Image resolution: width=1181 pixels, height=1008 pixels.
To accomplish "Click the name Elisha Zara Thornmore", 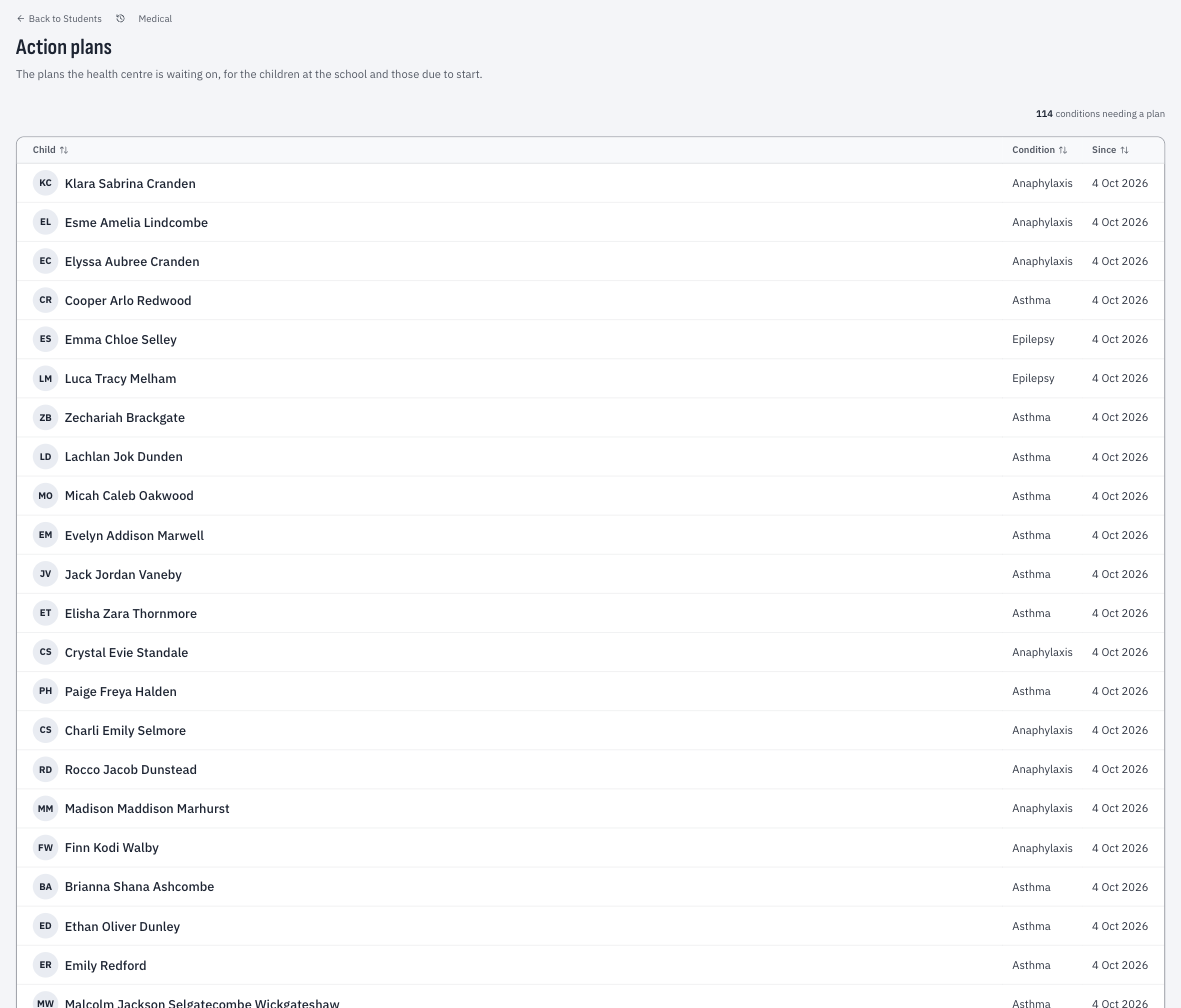I will coord(130,613).
